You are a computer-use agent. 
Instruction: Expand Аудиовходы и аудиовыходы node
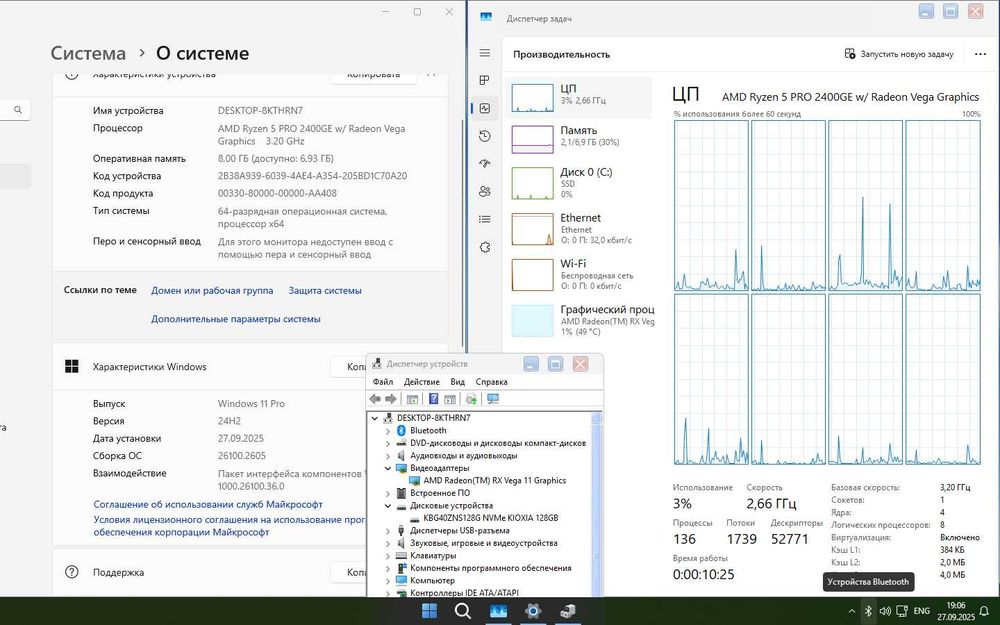(388, 456)
